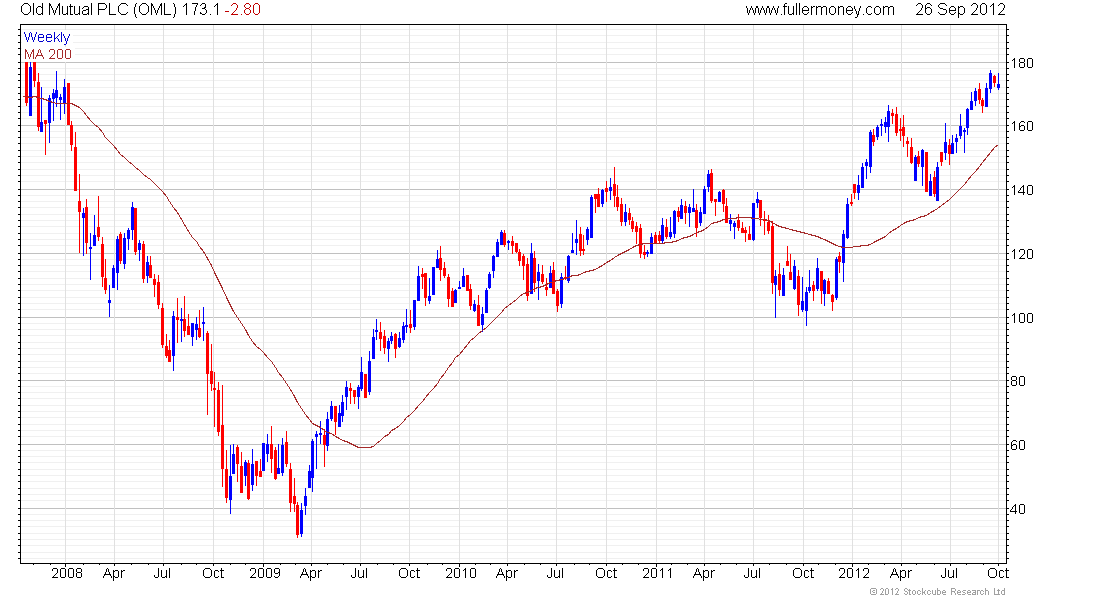This screenshot has width=1100, height=600.
Task: Click the Old Mutual PLC (OML) chart title
Action: point(98,10)
